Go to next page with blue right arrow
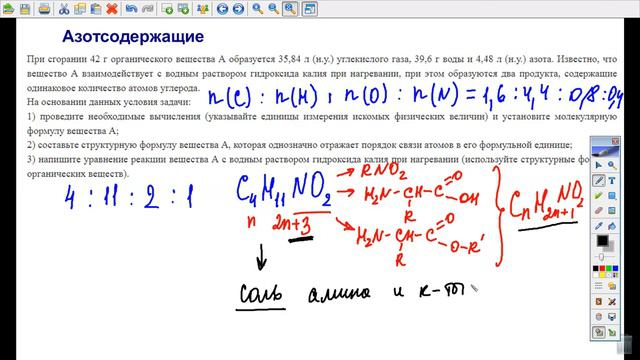The image size is (640, 360). click(238, 9)
